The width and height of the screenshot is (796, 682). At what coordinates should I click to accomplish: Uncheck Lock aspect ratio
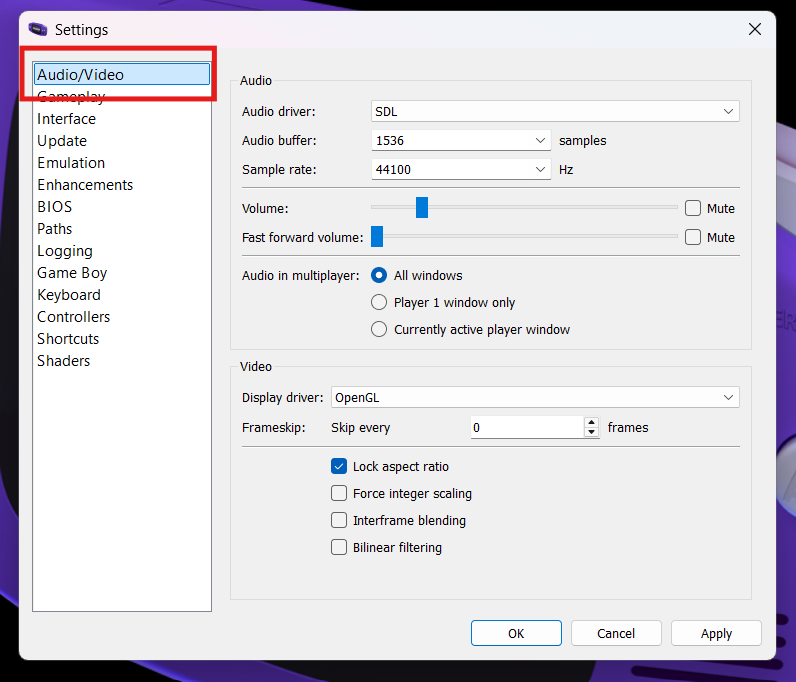(x=339, y=466)
